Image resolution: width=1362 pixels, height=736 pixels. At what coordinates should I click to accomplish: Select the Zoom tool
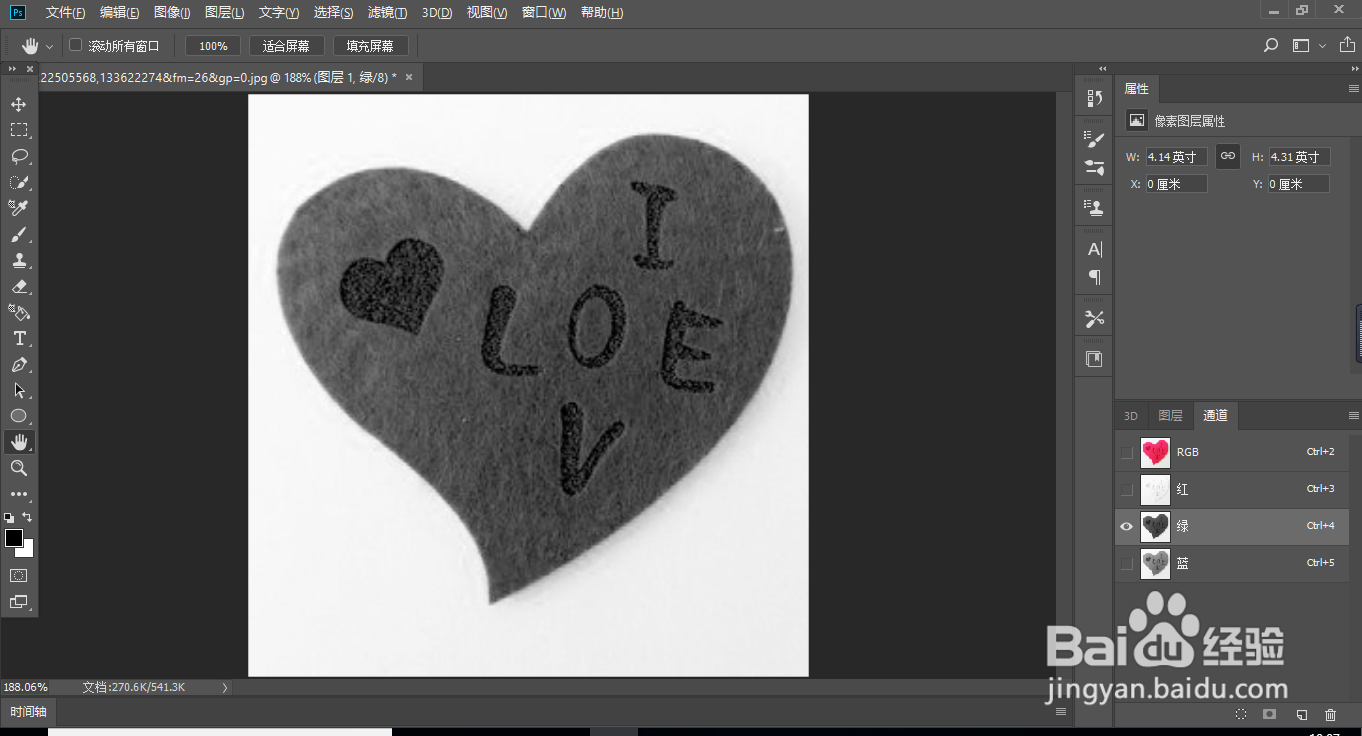19,468
